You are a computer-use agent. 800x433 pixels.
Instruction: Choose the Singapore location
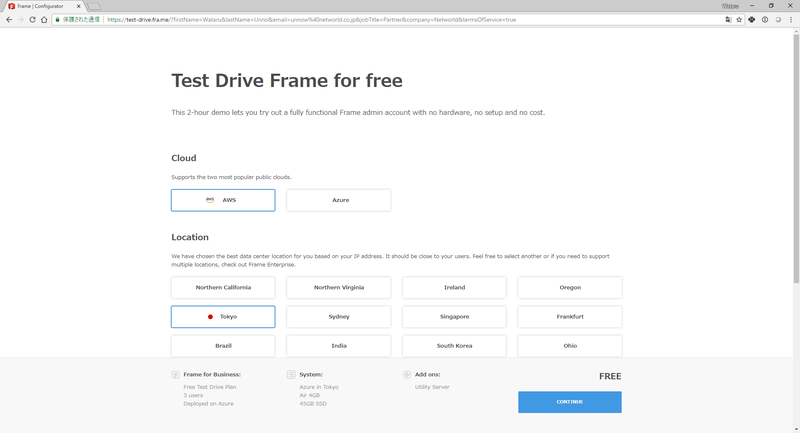(454, 317)
